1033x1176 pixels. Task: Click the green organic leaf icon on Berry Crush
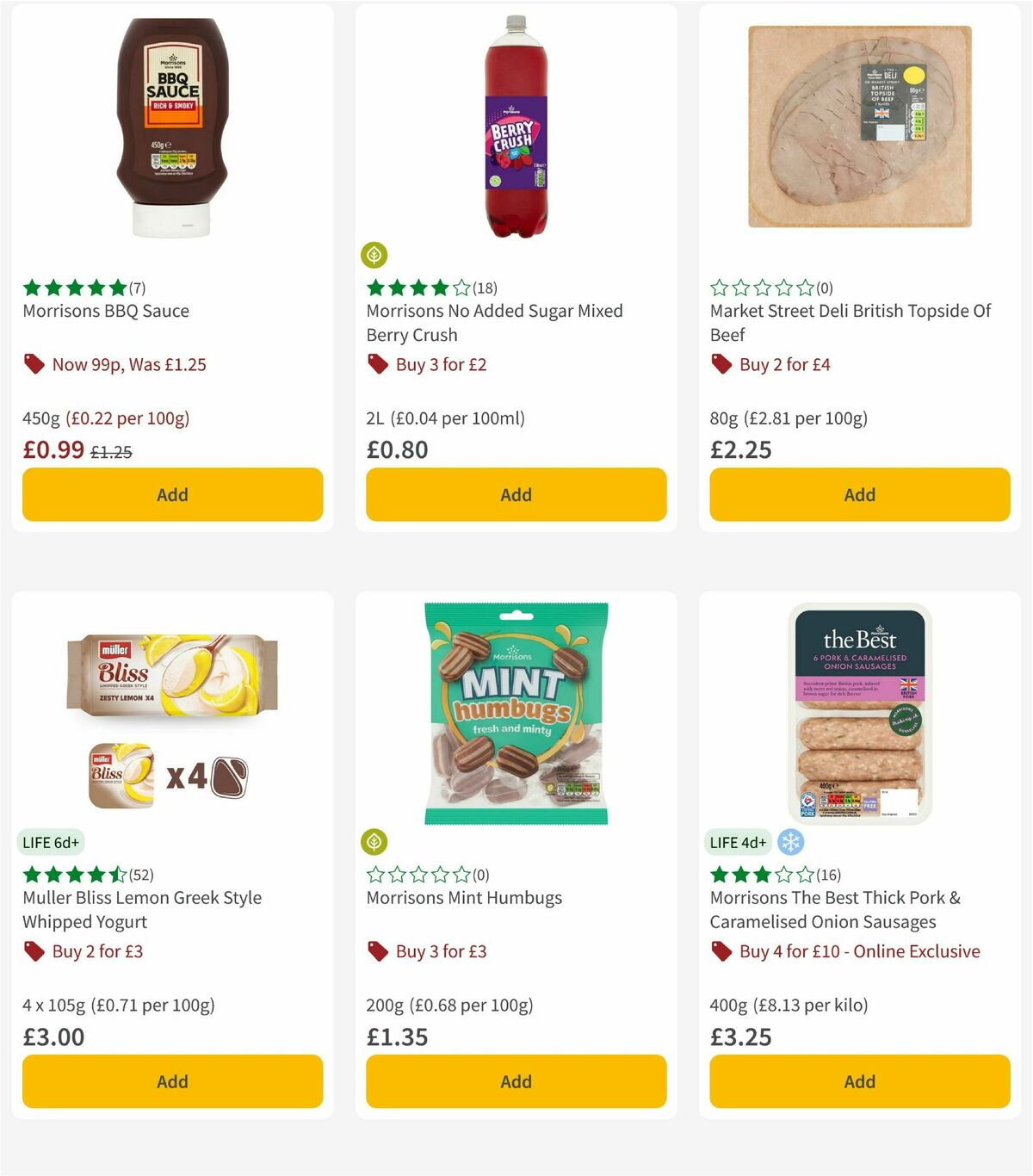pos(374,255)
